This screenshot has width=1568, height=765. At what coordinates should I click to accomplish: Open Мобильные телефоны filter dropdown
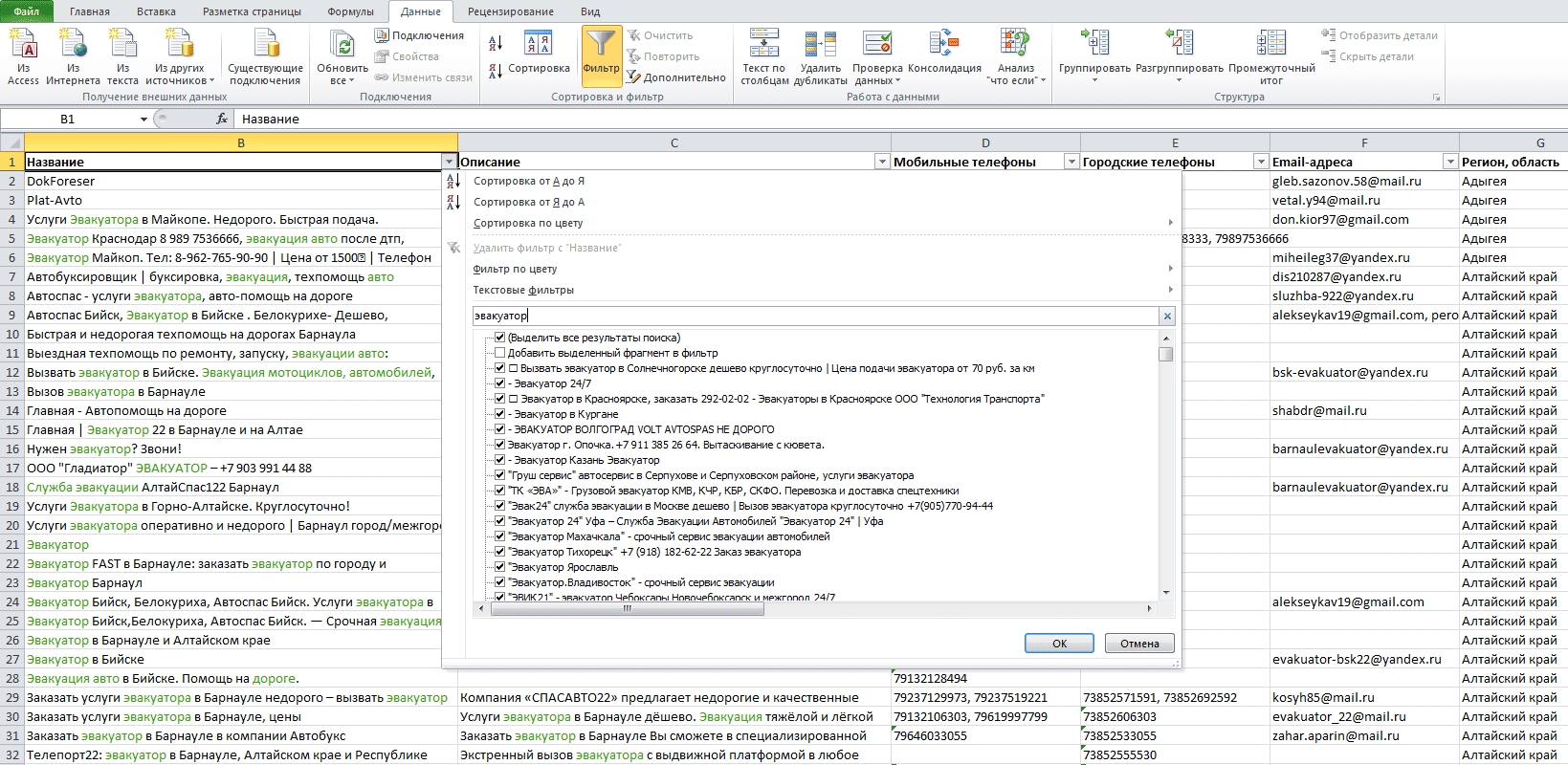point(1071,162)
